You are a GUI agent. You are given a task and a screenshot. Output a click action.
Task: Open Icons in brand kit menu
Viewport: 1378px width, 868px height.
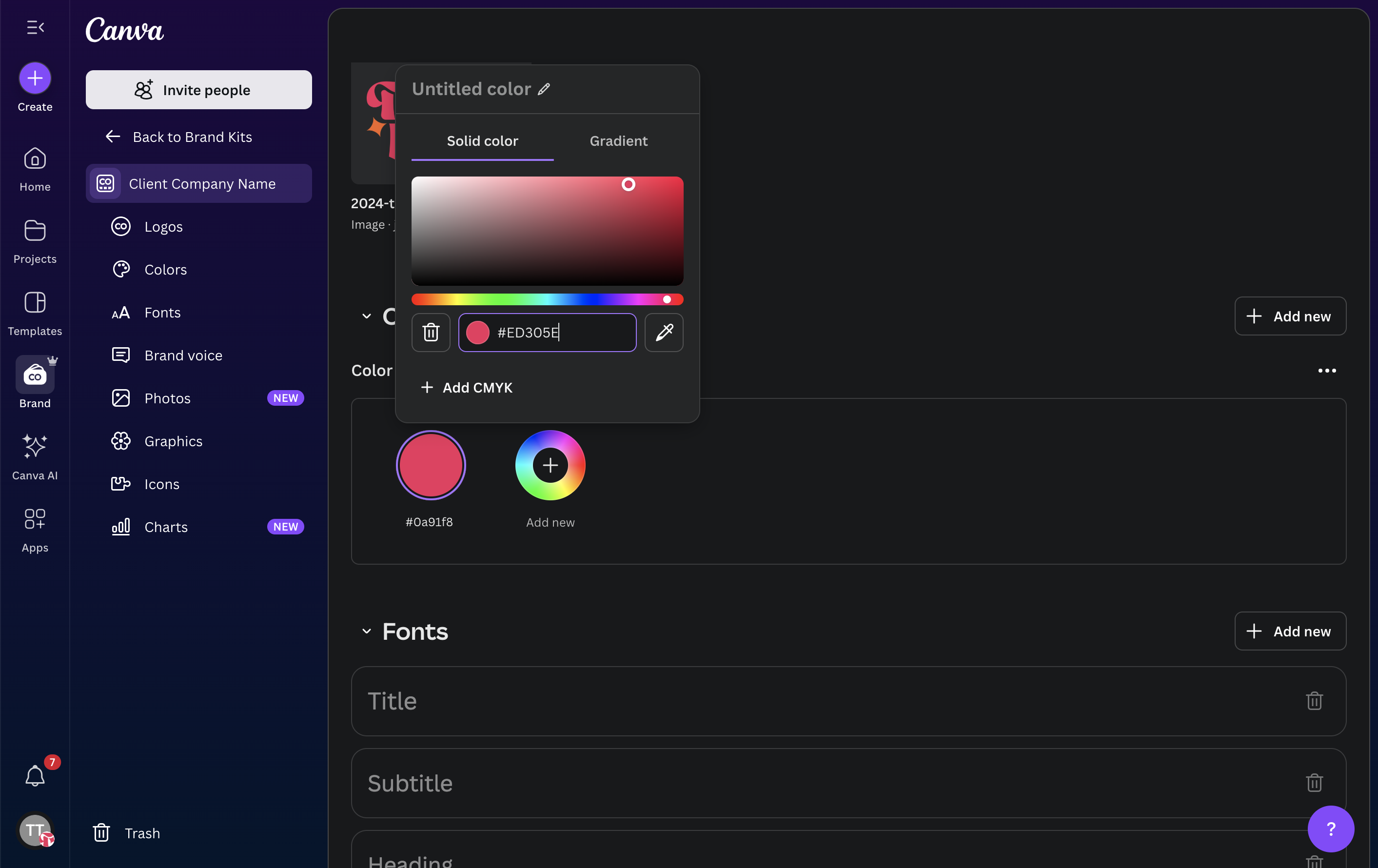(x=199, y=484)
